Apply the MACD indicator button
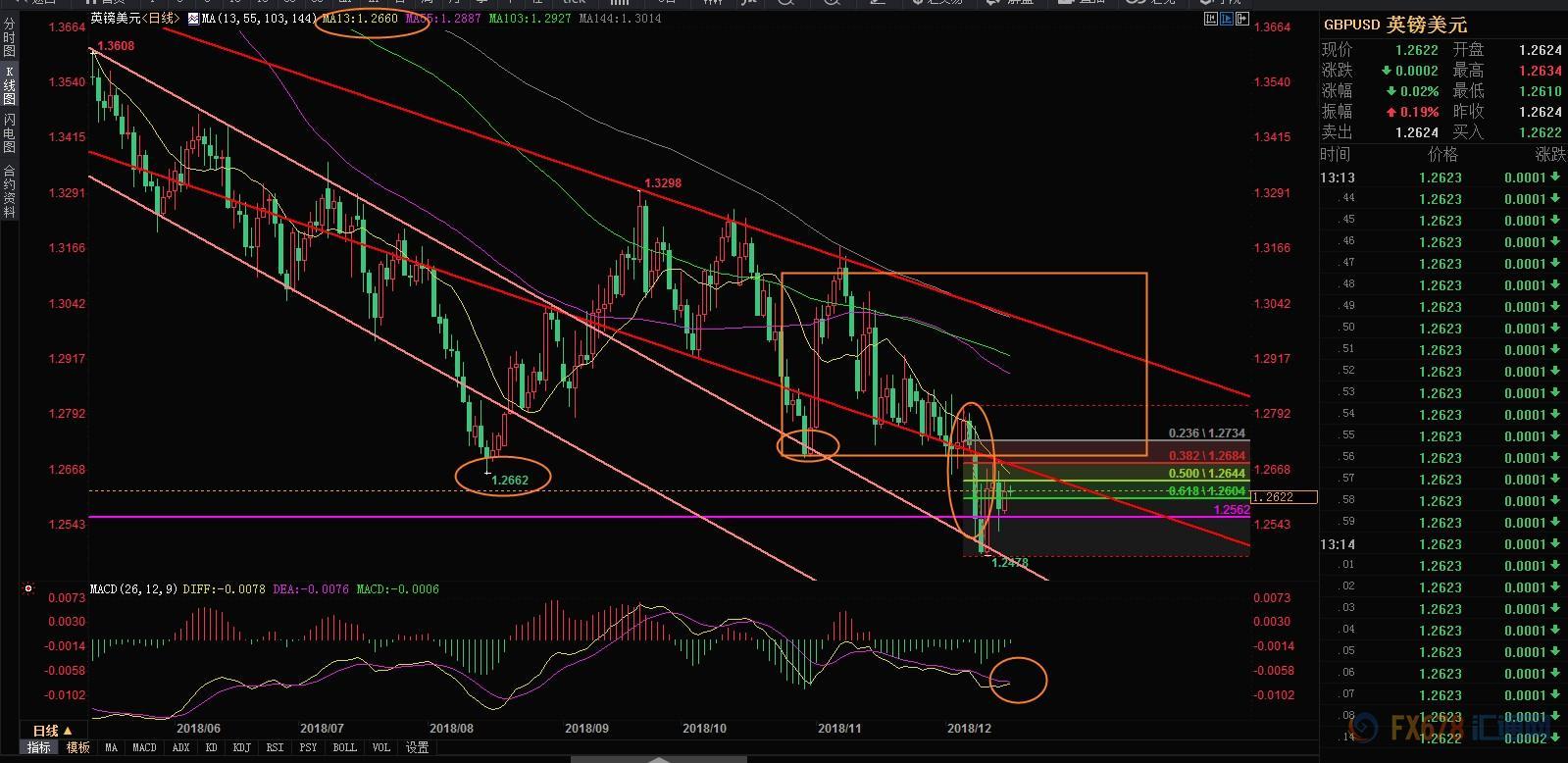The width and height of the screenshot is (1568, 763). click(144, 747)
